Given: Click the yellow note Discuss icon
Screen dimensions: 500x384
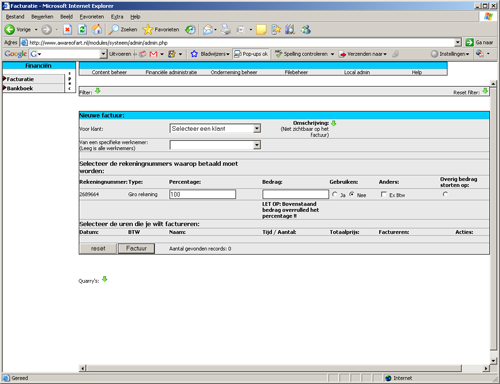Looking at the screenshot, I should (261, 30).
